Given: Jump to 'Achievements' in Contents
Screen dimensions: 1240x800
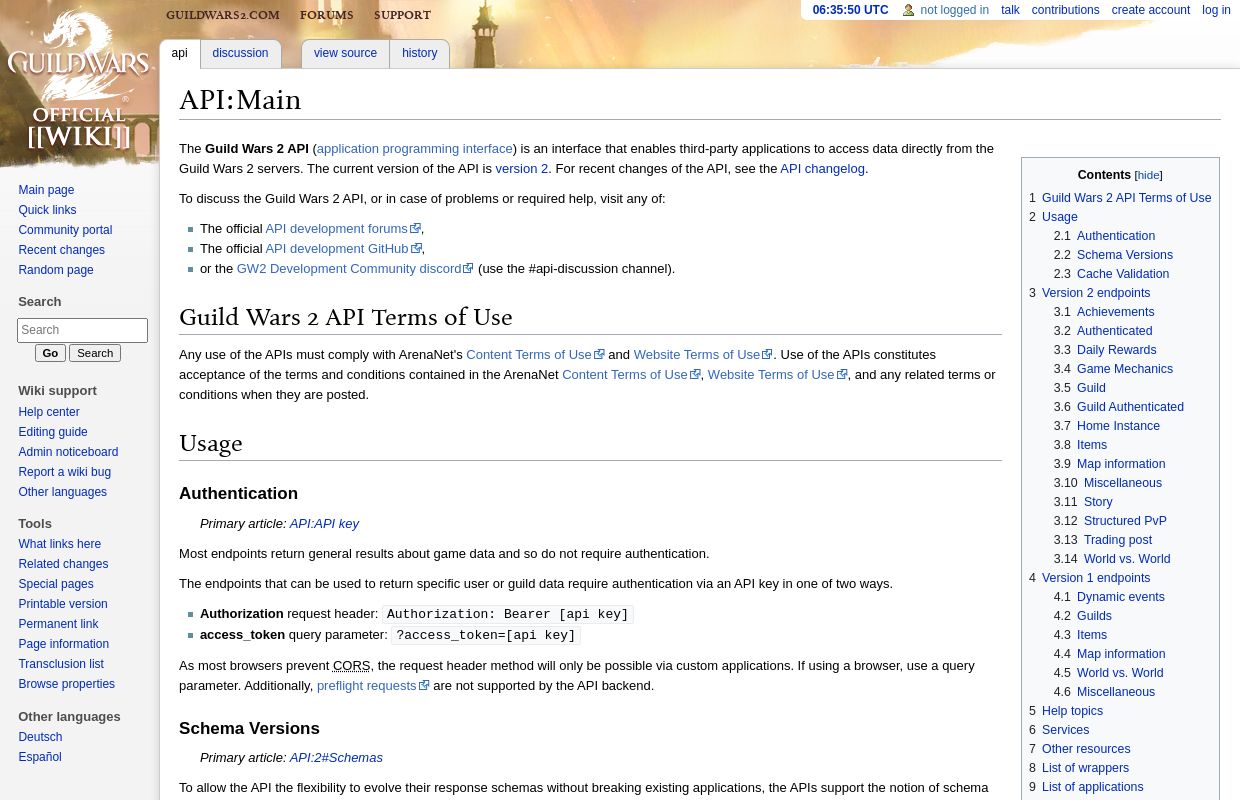Looking at the screenshot, I should (1116, 312).
